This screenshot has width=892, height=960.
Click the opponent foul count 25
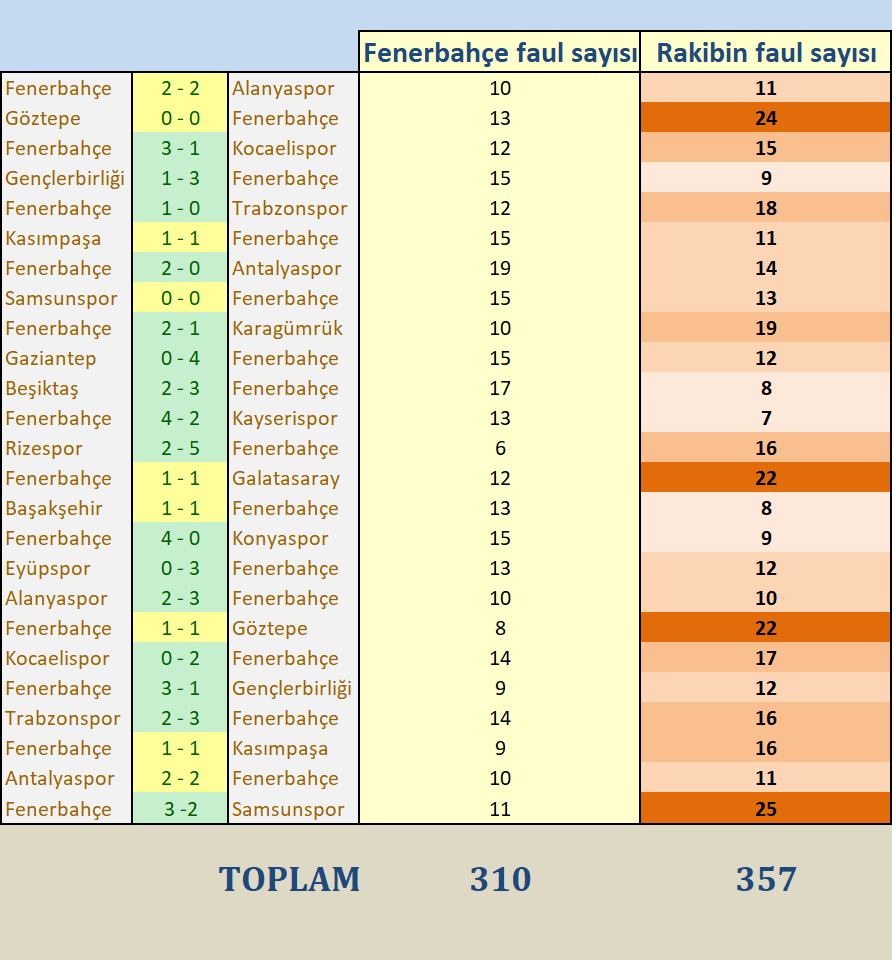(x=766, y=809)
